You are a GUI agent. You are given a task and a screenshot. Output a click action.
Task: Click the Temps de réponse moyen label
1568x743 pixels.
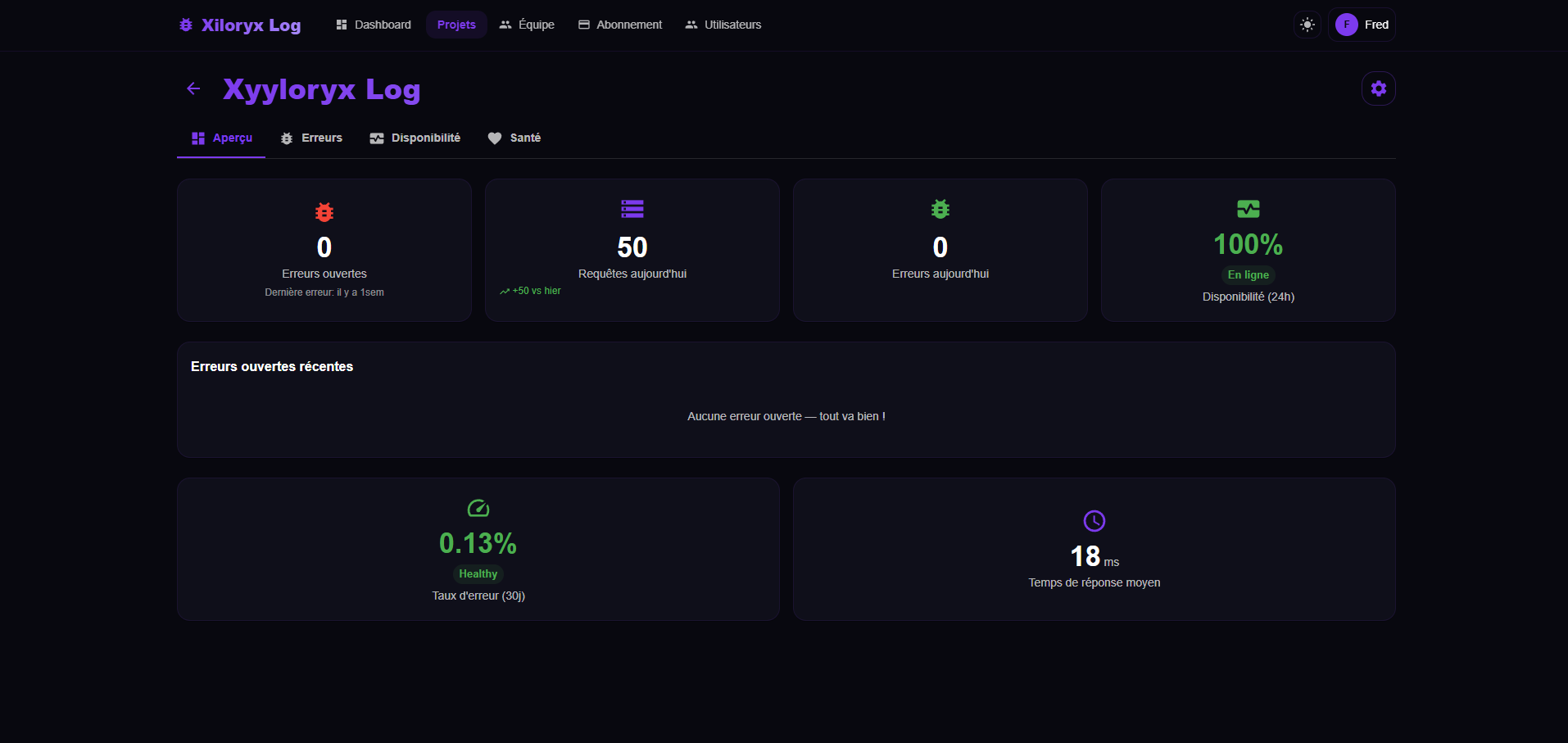[x=1094, y=582]
